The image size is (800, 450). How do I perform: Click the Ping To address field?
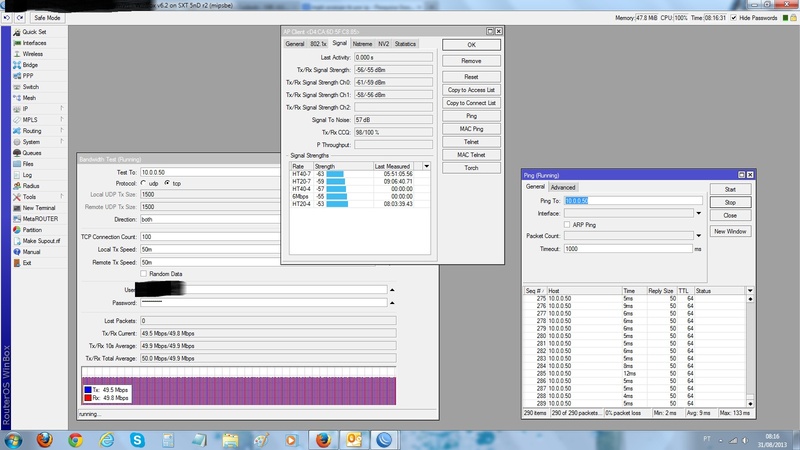pos(633,200)
